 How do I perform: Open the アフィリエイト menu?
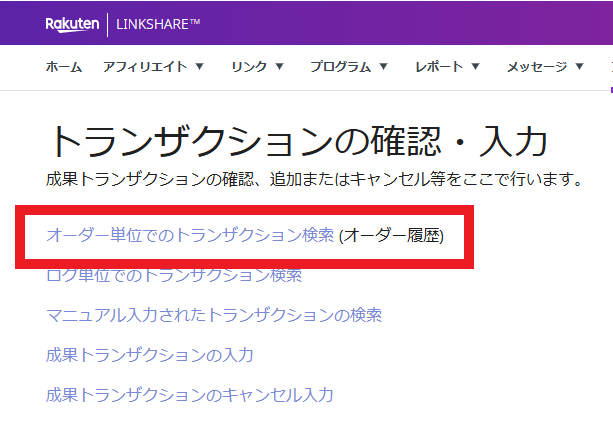point(144,67)
